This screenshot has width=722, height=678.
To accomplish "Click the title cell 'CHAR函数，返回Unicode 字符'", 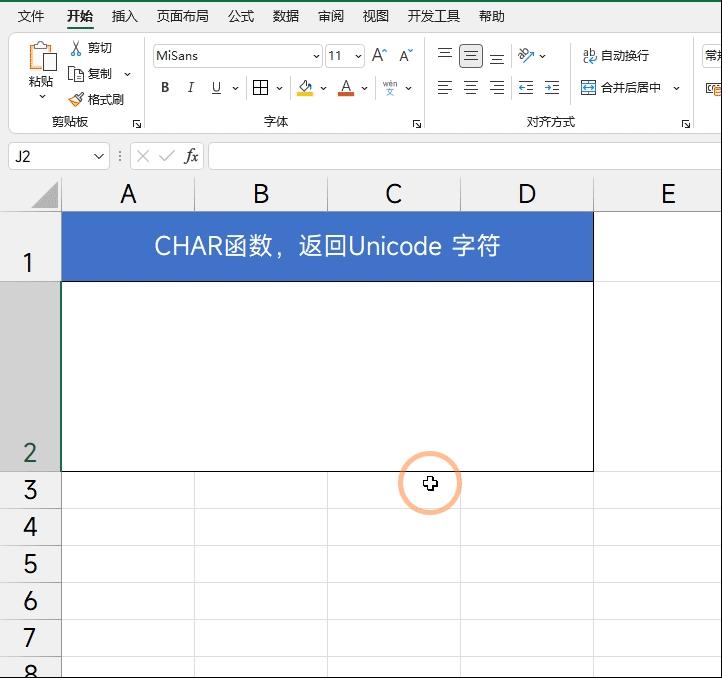I will tap(327, 246).
